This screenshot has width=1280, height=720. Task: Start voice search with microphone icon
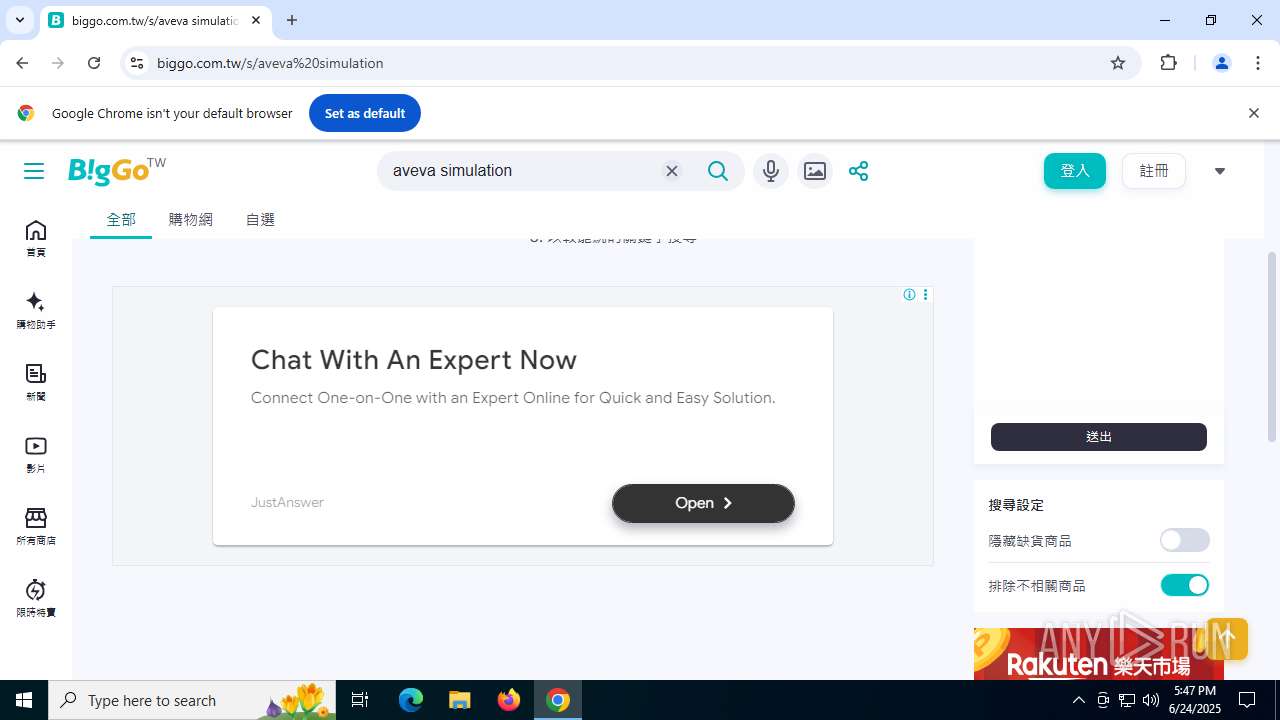(770, 171)
